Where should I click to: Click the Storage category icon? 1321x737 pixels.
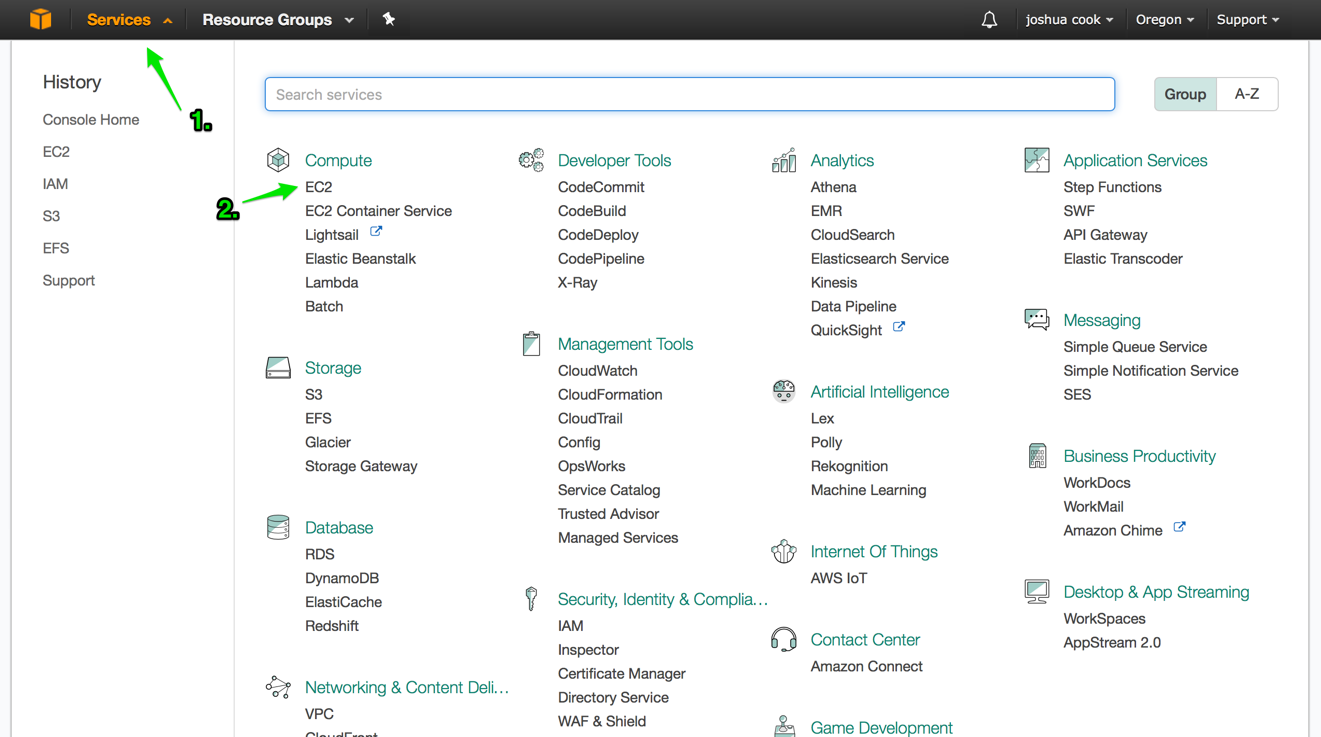tap(278, 367)
